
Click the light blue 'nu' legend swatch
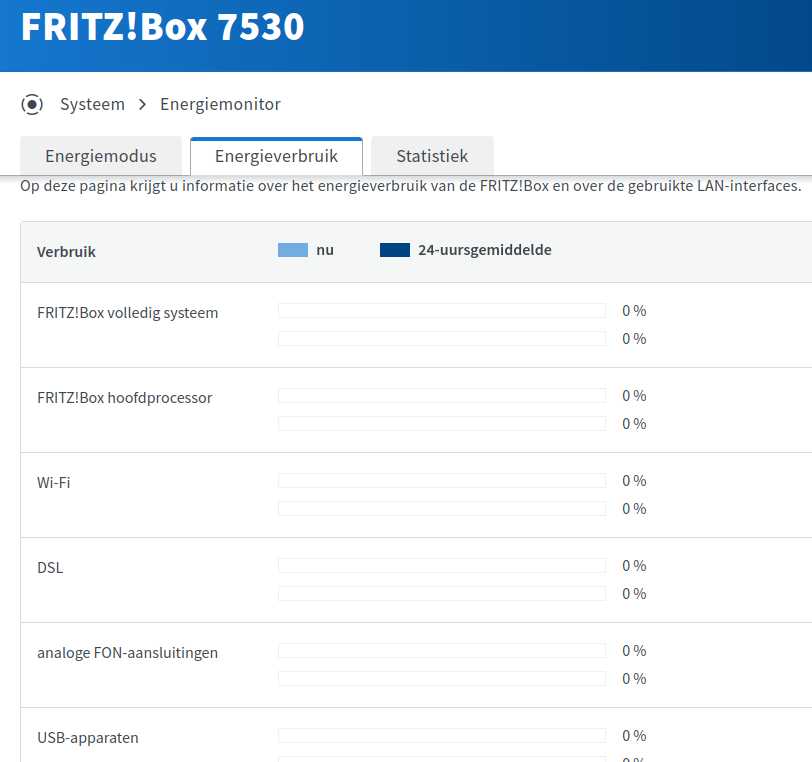[x=292, y=250]
